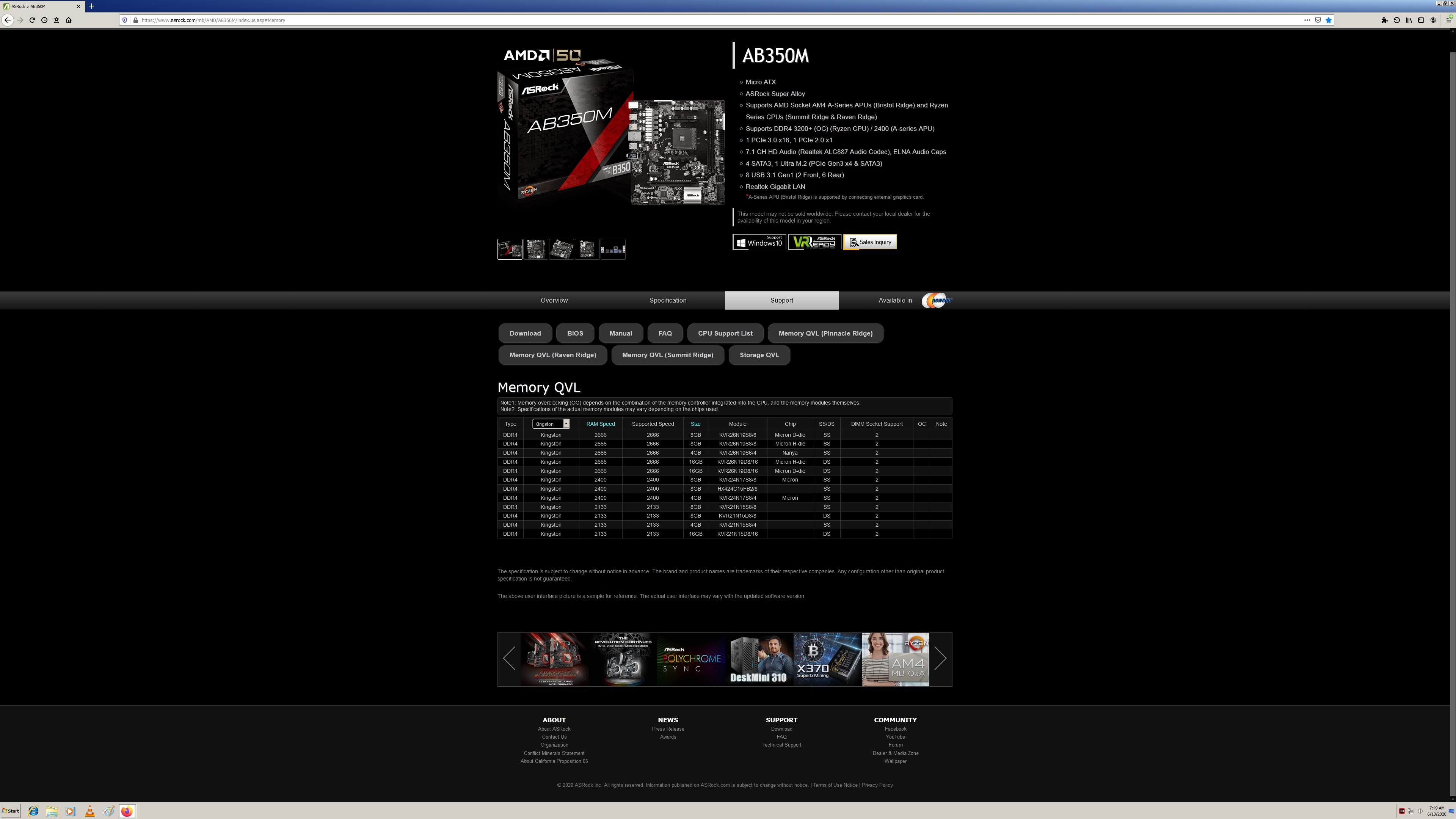Image resolution: width=1456 pixels, height=819 pixels.
Task: Select the Memory QVL Raven Ridge tab
Action: point(552,355)
